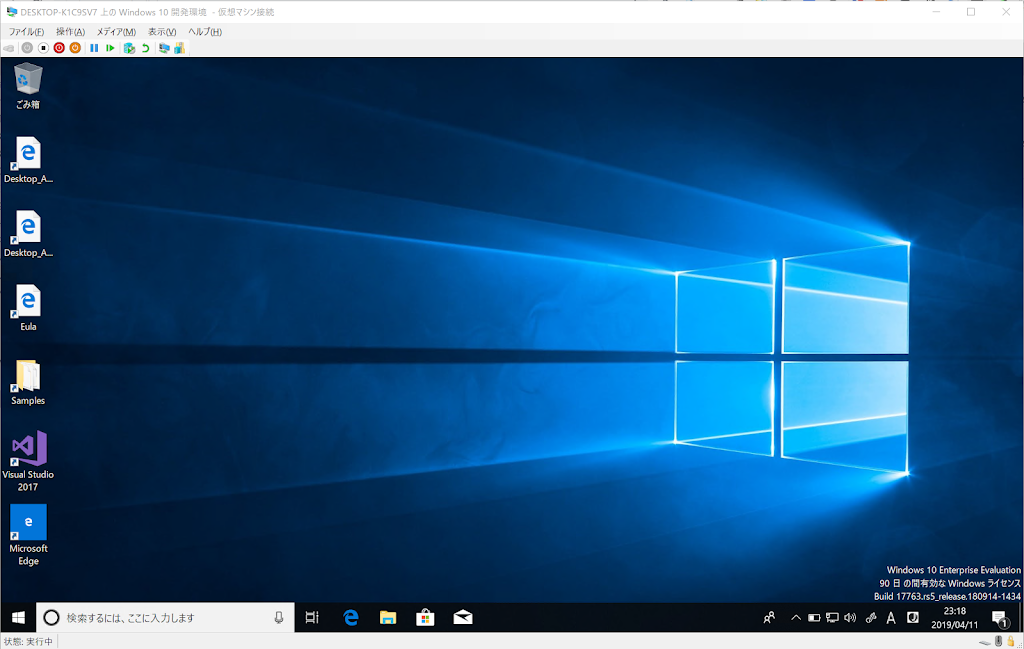
Task: Click the Japanese IME J icon in tray
Action: 913,618
